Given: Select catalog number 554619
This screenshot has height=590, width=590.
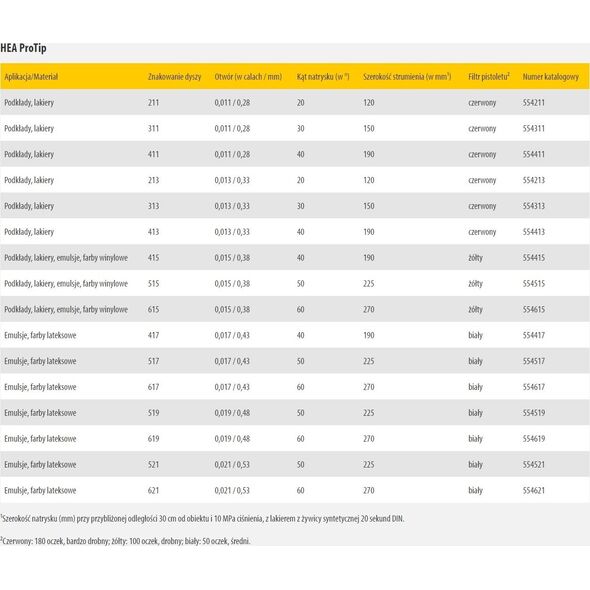Looking at the screenshot, I should pos(534,439).
